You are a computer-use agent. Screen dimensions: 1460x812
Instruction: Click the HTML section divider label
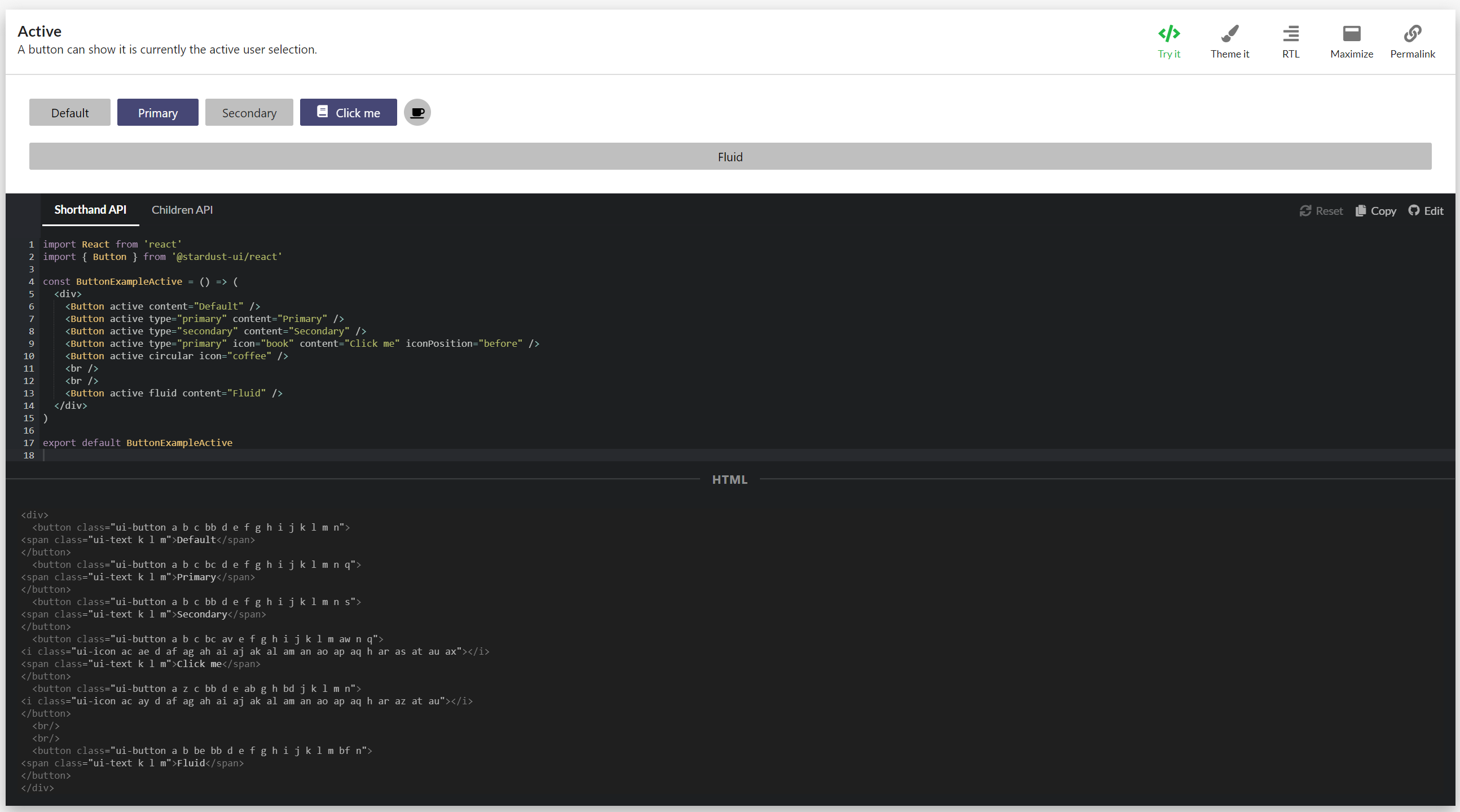pyautogui.click(x=729, y=479)
